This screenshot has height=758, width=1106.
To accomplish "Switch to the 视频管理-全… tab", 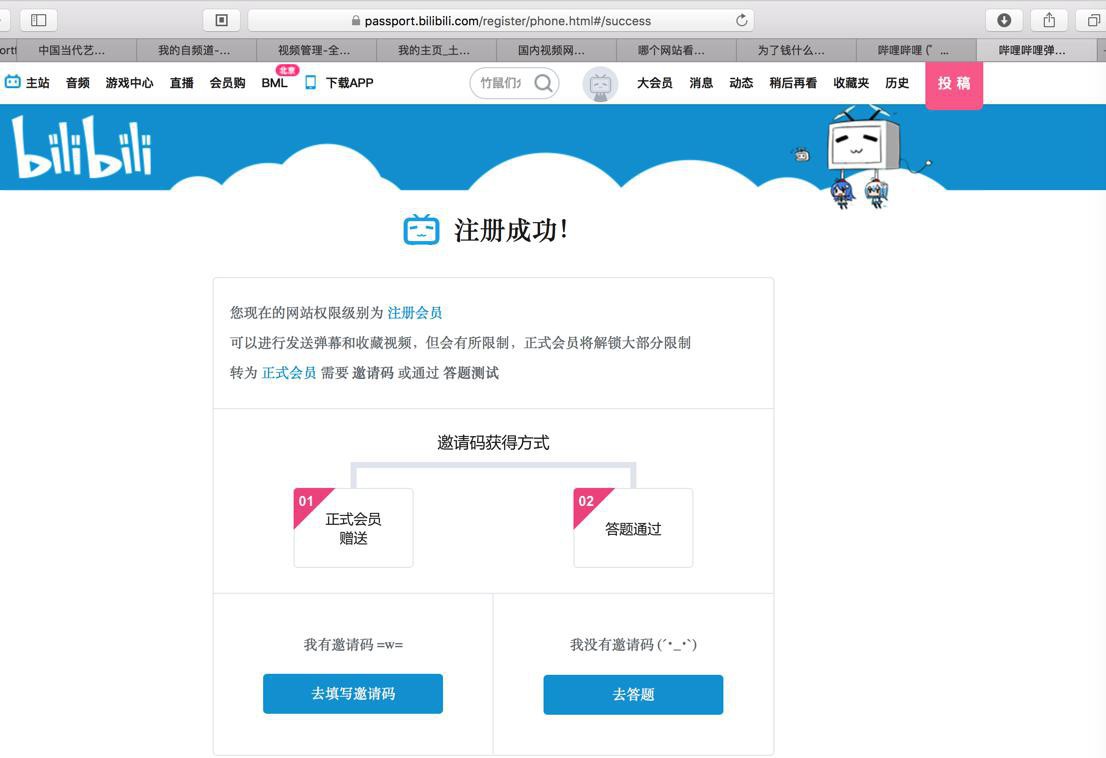I will pyautogui.click(x=316, y=50).
